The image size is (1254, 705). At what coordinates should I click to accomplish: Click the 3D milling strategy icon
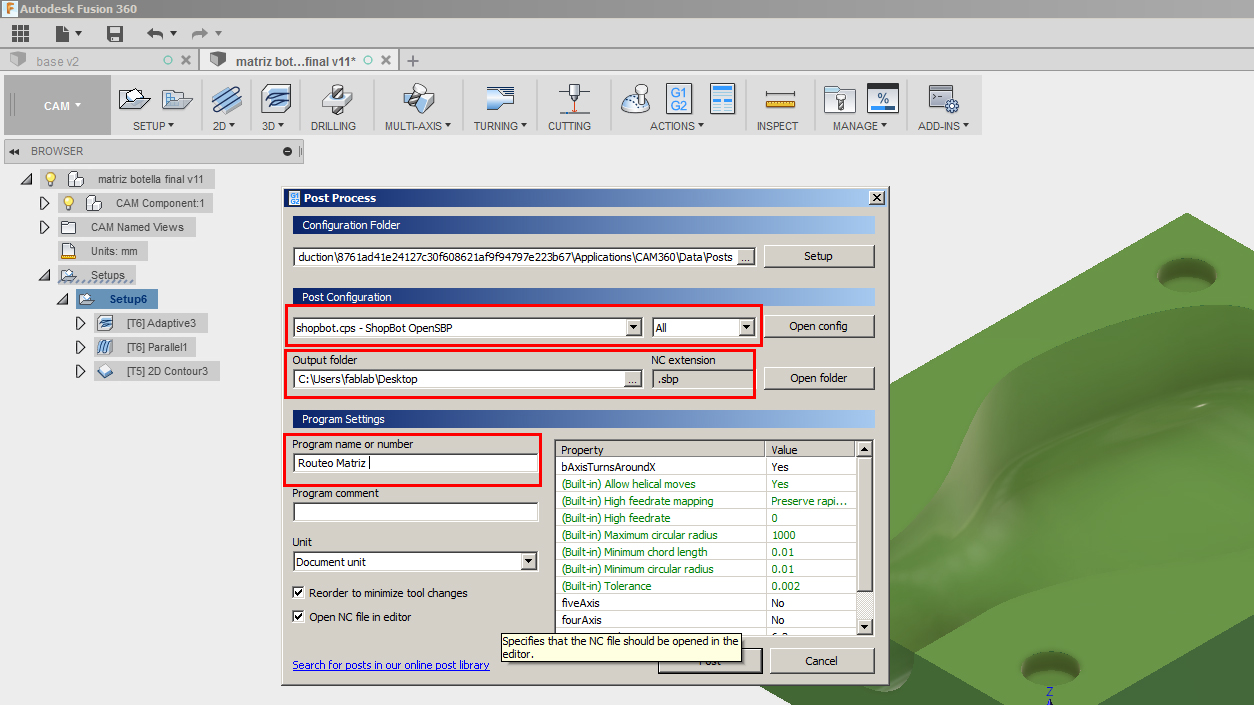[x=276, y=99]
